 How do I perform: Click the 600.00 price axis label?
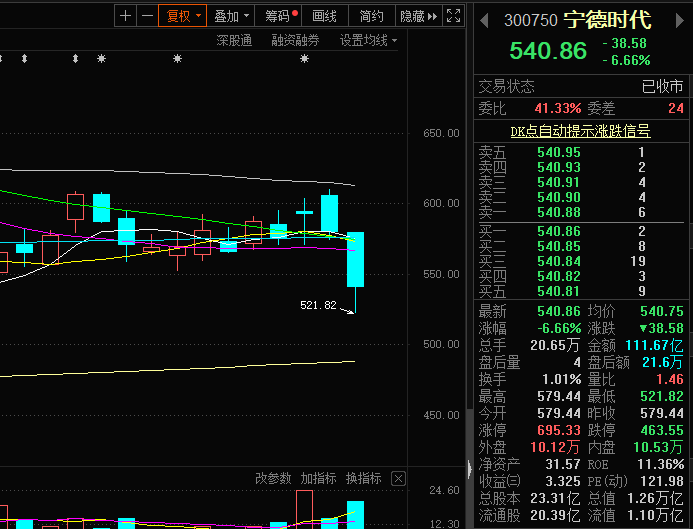point(441,203)
